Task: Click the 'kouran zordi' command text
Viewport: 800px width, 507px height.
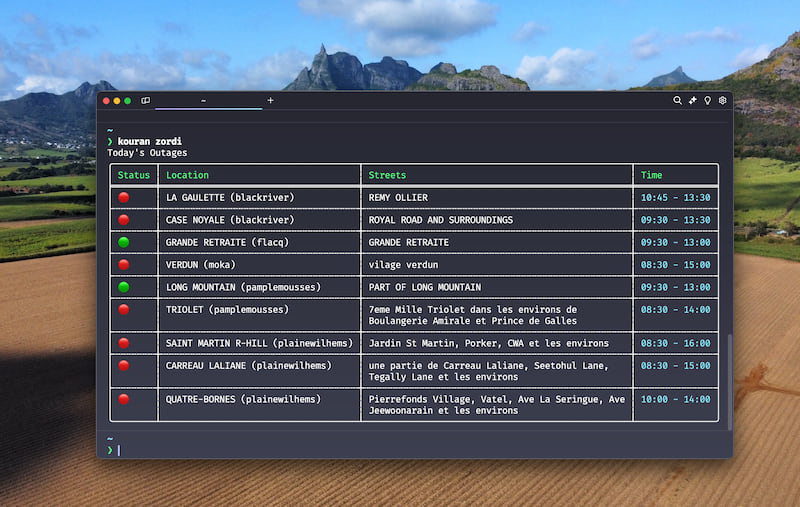Action: [x=151, y=142]
